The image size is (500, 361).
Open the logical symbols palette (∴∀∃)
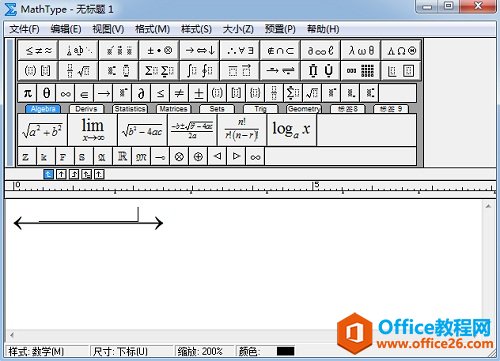click(x=240, y=50)
